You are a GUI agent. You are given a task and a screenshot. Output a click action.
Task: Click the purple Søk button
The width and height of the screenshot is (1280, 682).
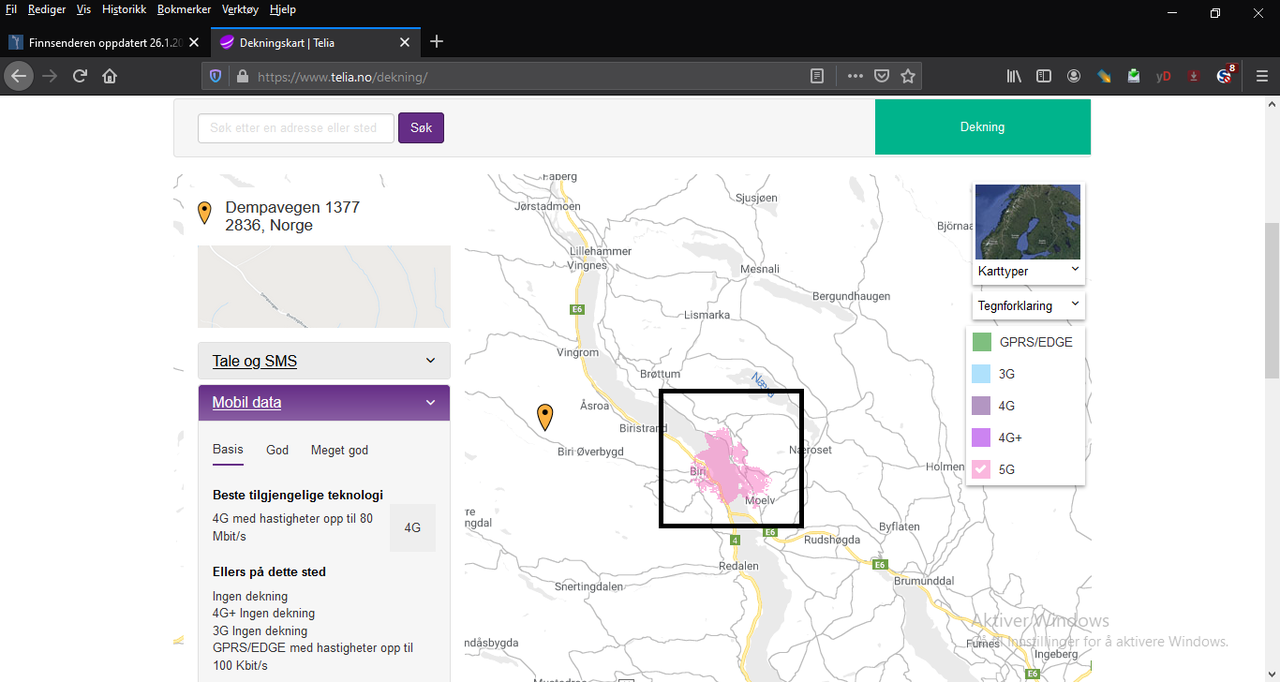click(421, 128)
